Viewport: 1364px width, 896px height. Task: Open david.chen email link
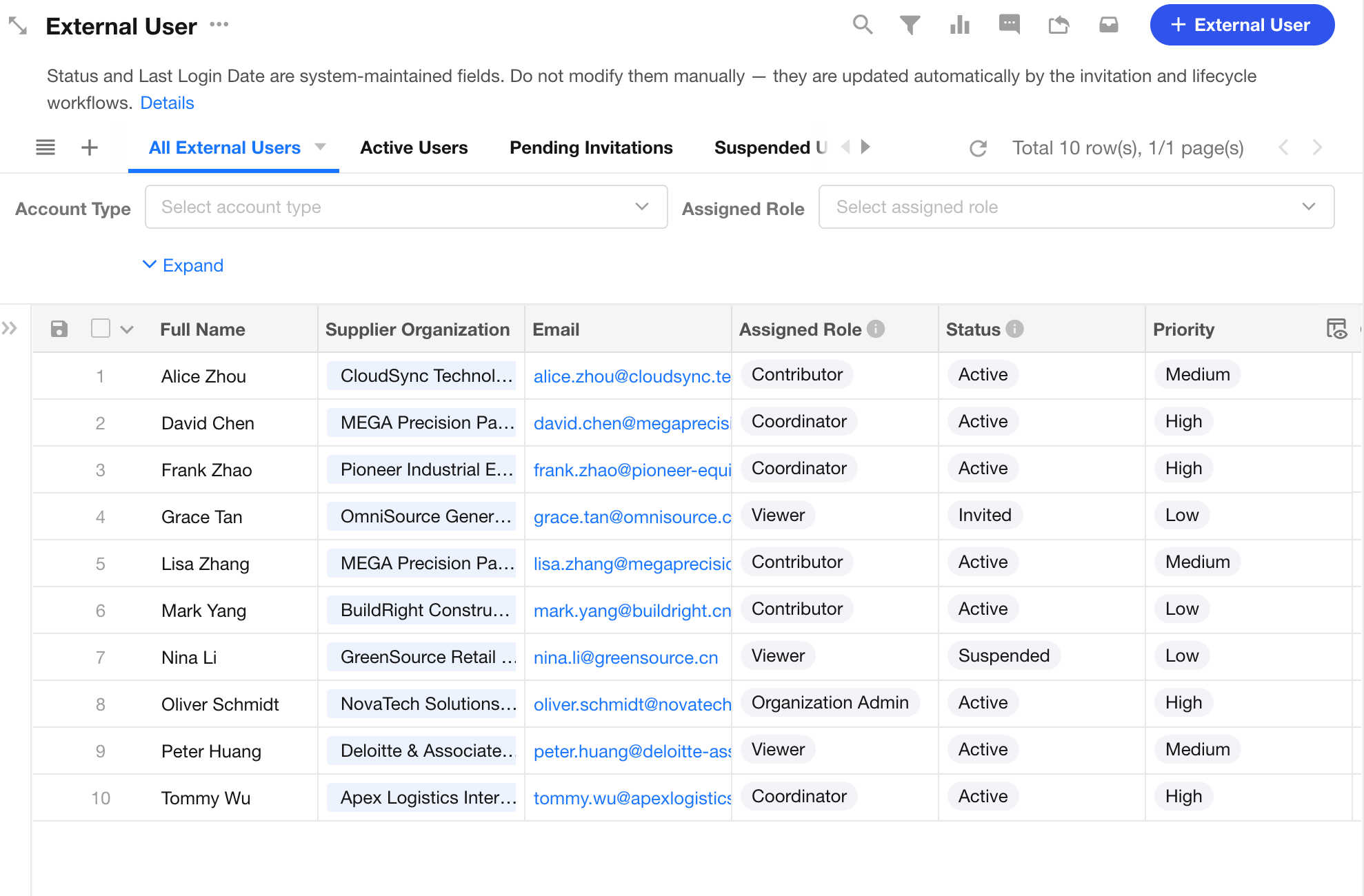[x=632, y=423]
